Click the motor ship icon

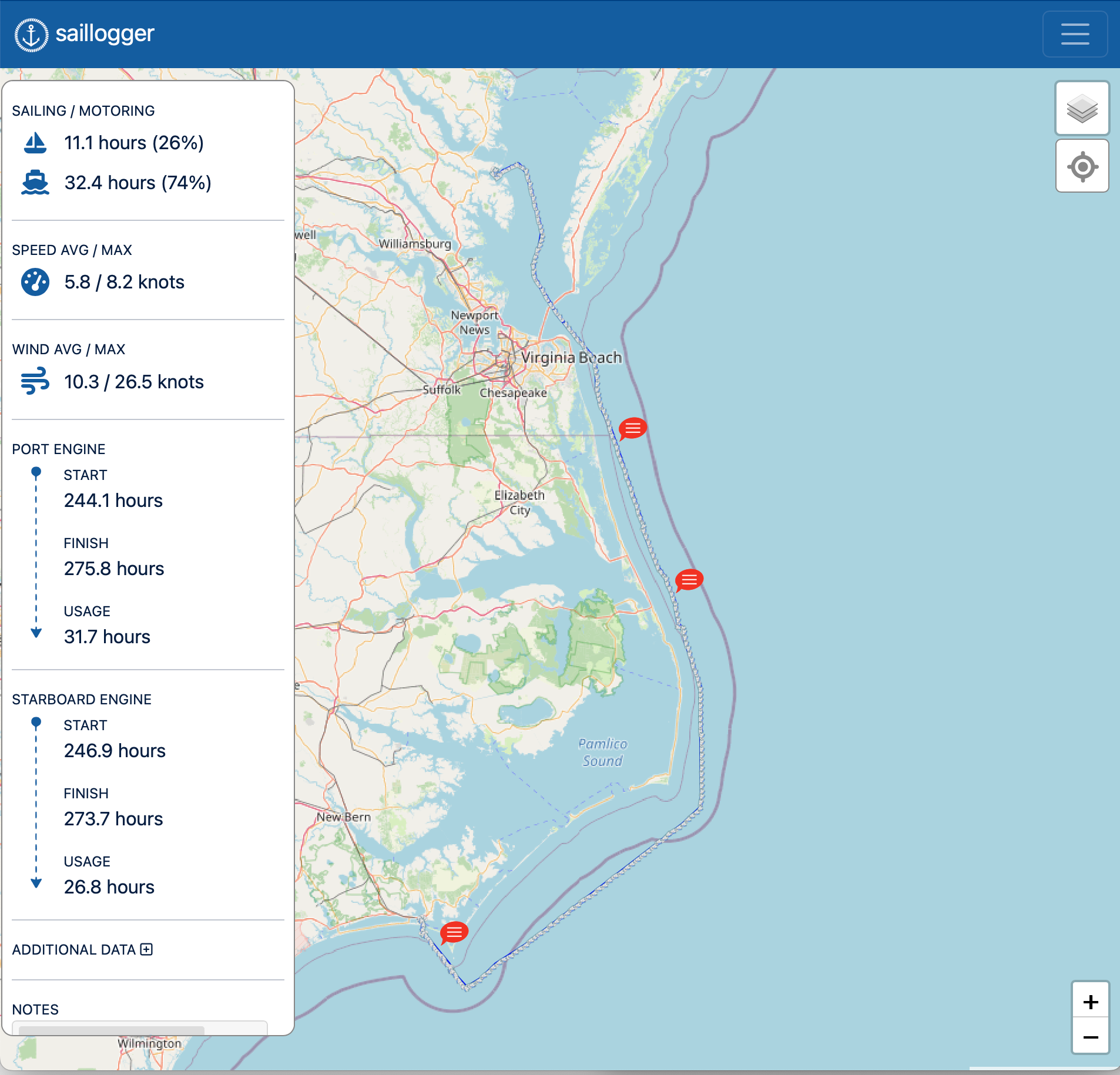[x=35, y=183]
